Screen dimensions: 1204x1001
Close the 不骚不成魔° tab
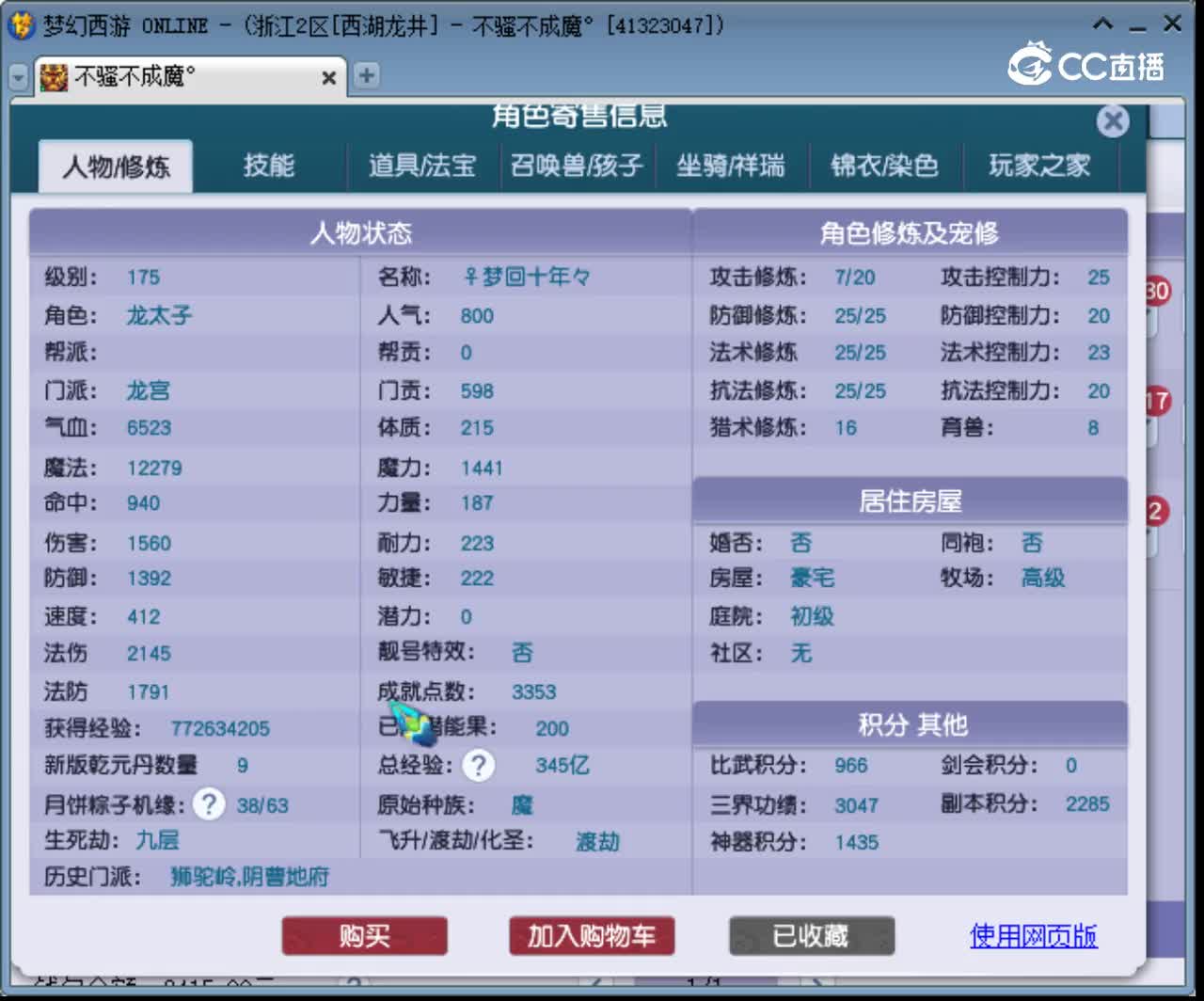pyautogui.click(x=328, y=78)
